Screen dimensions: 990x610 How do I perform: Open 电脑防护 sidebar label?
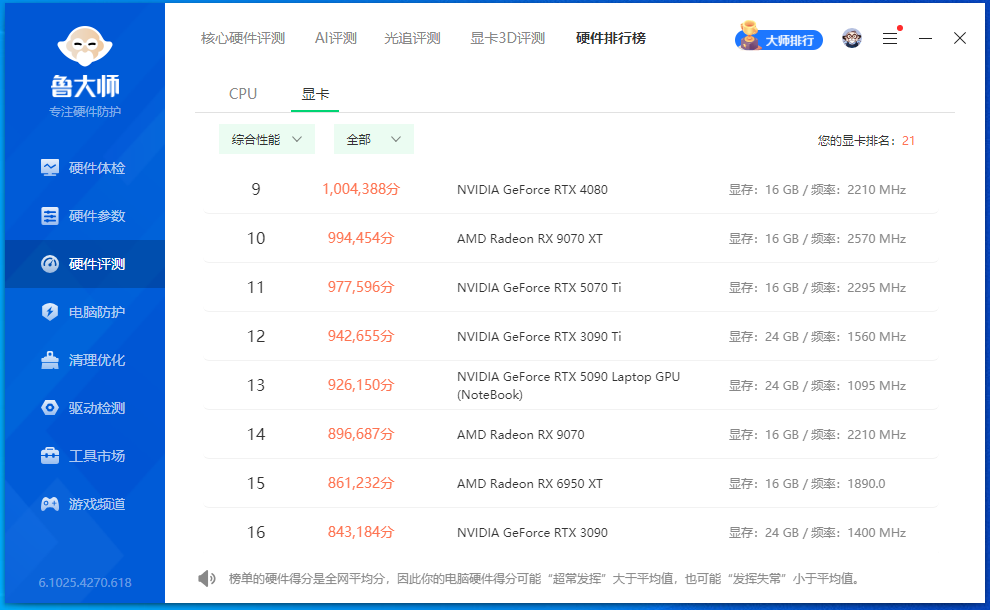coord(97,312)
